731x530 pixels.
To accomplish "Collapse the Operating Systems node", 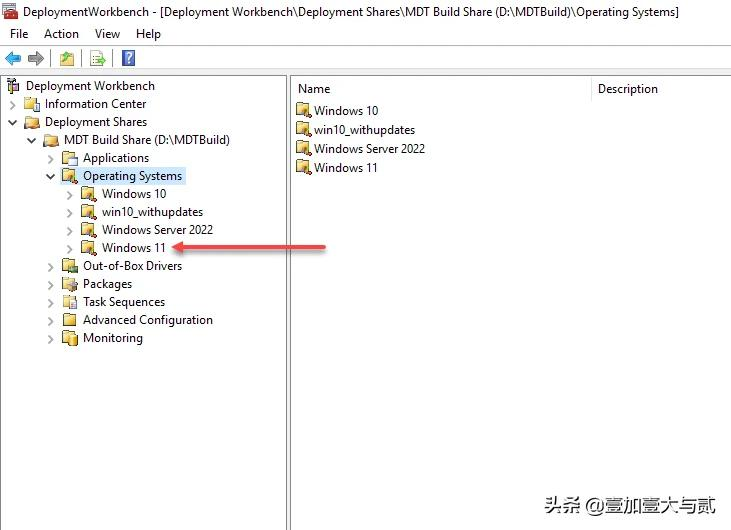I will tap(50, 177).
